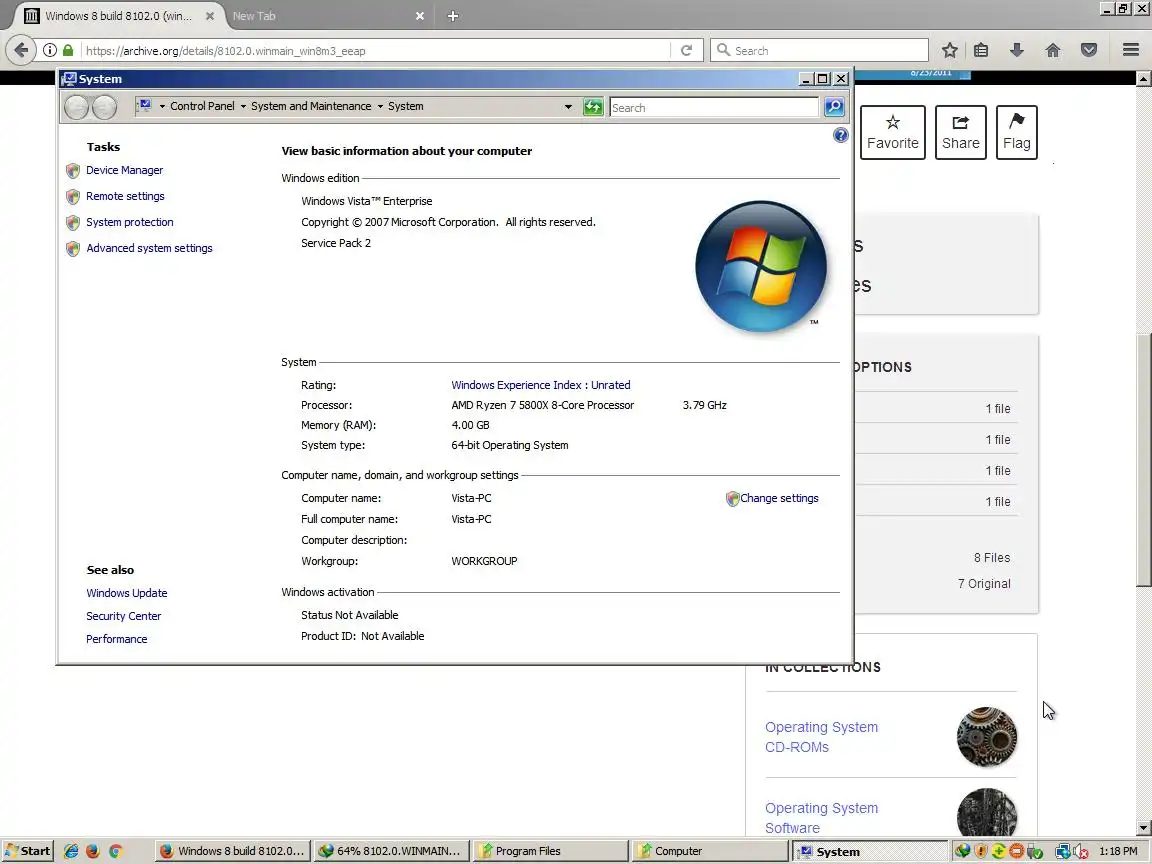Screen dimensions: 1152x864
Task: Open Operating System CD-ROMs collection link
Action: point(821,737)
